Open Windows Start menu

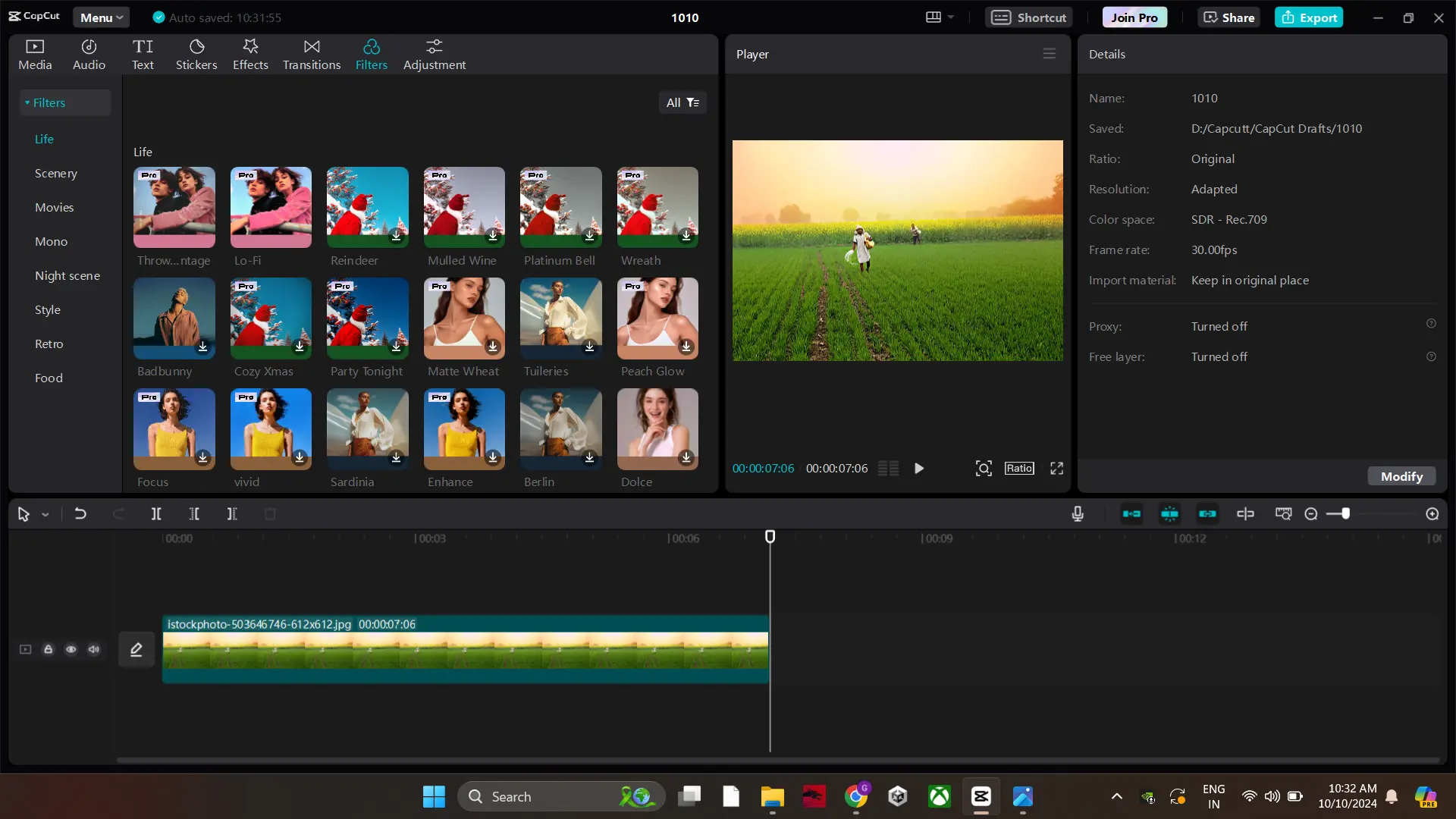[434, 796]
